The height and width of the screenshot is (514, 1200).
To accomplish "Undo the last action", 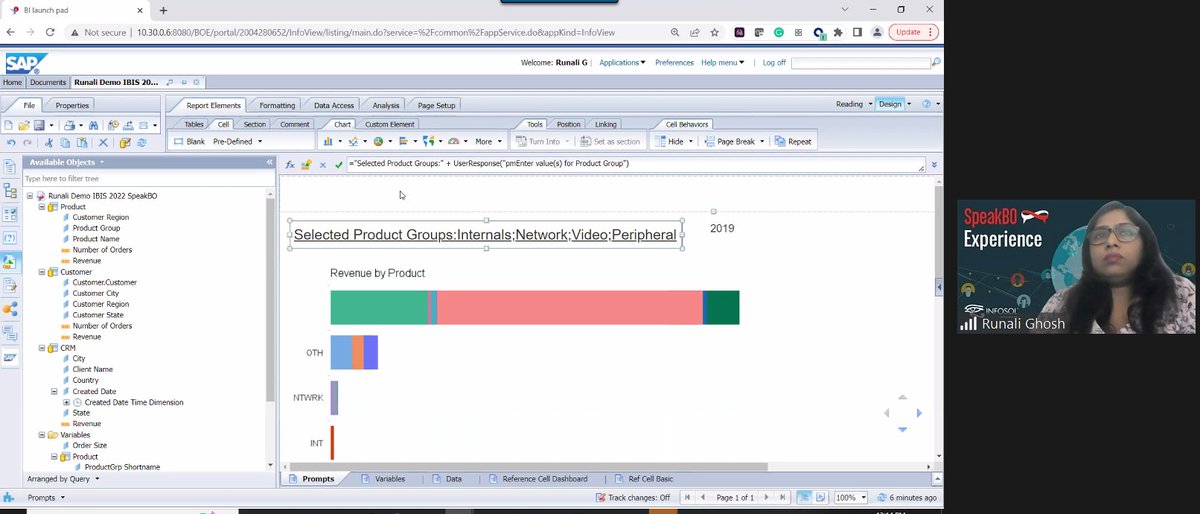I will (9, 142).
